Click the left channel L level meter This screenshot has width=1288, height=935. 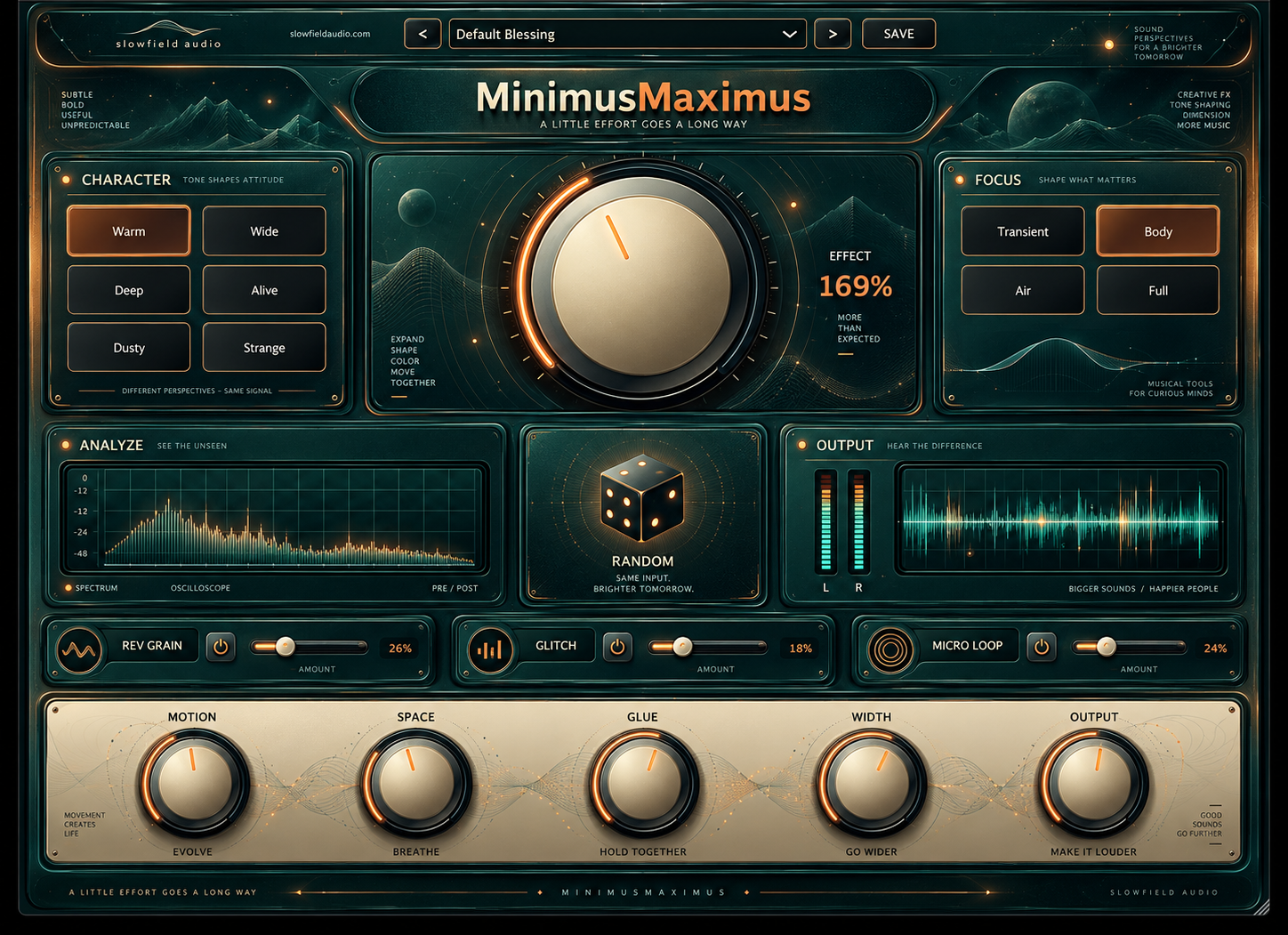click(825, 521)
